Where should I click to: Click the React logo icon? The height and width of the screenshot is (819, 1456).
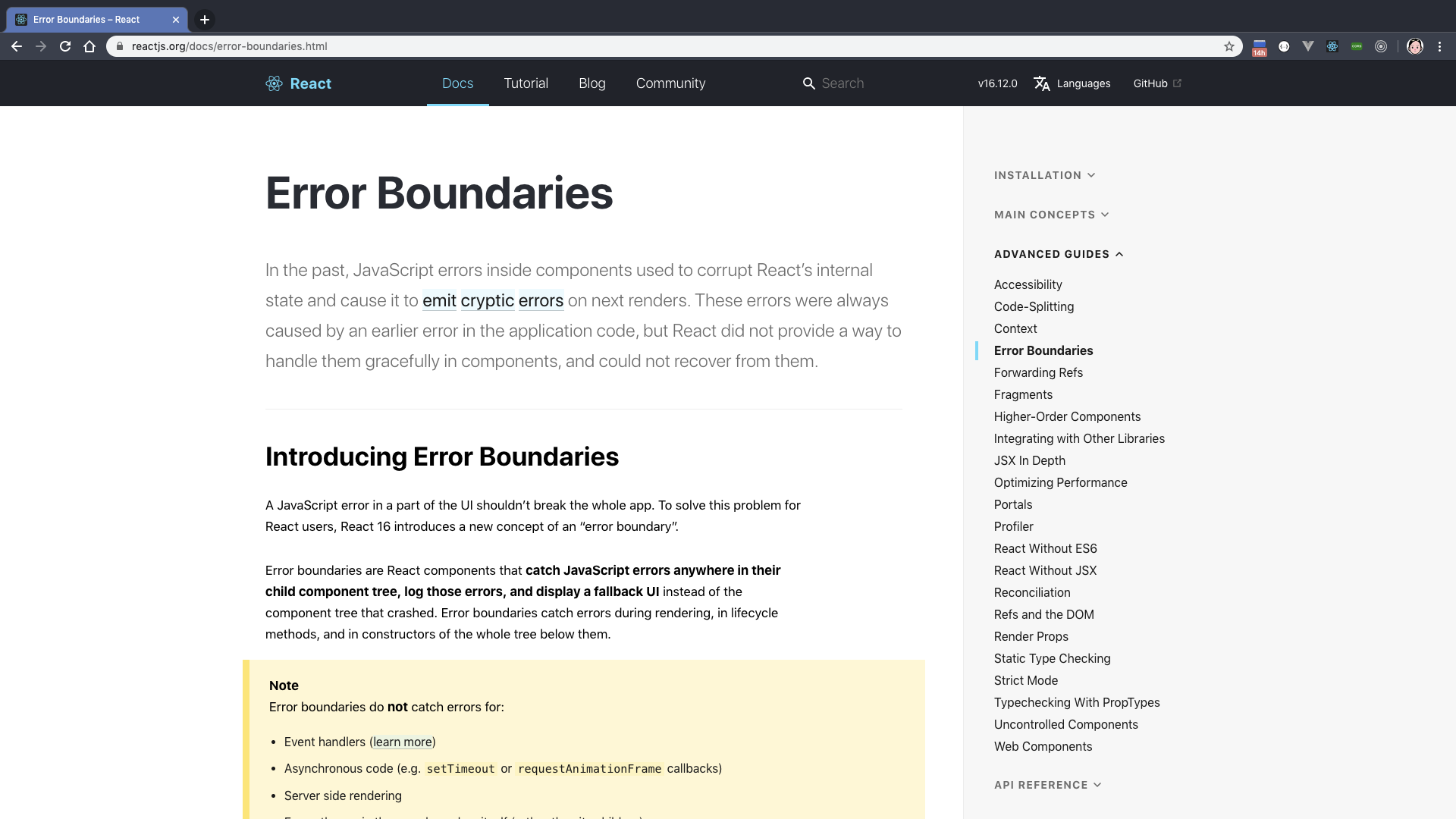click(274, 83)
